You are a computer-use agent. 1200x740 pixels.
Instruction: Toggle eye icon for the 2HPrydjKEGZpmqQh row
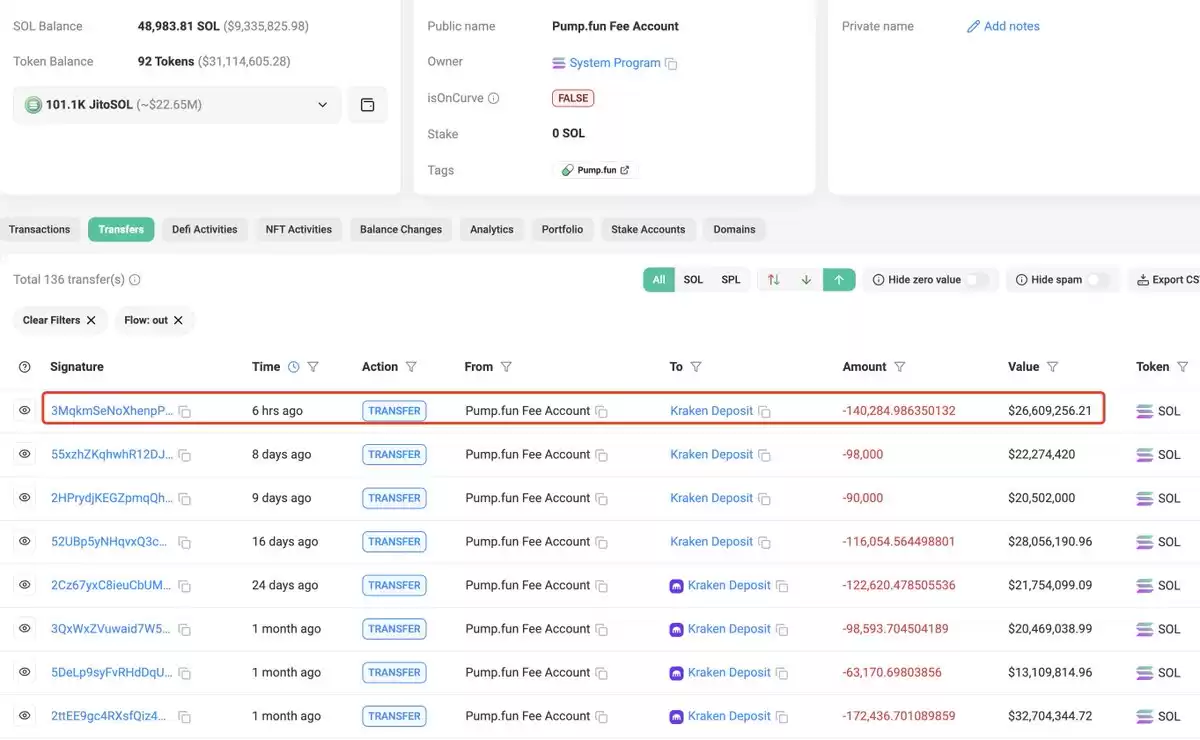(x=25, y=497)
